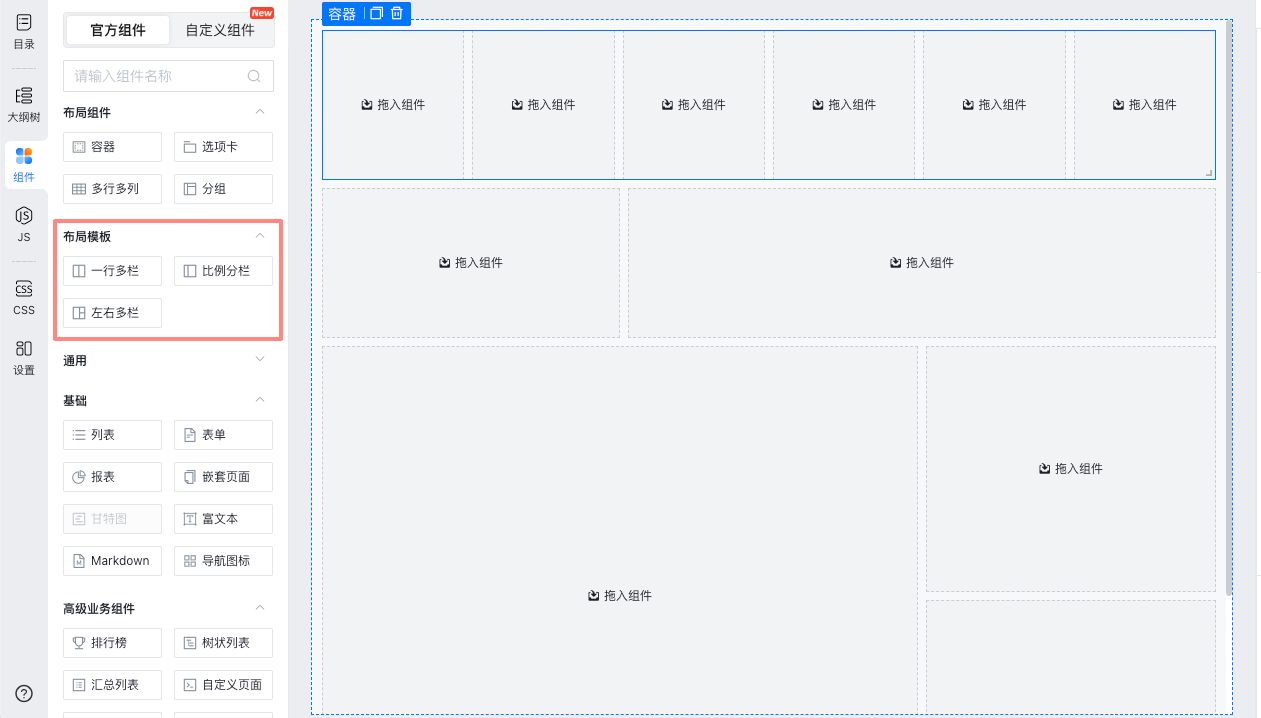Click the search magnifier icon

coord(254,76)
